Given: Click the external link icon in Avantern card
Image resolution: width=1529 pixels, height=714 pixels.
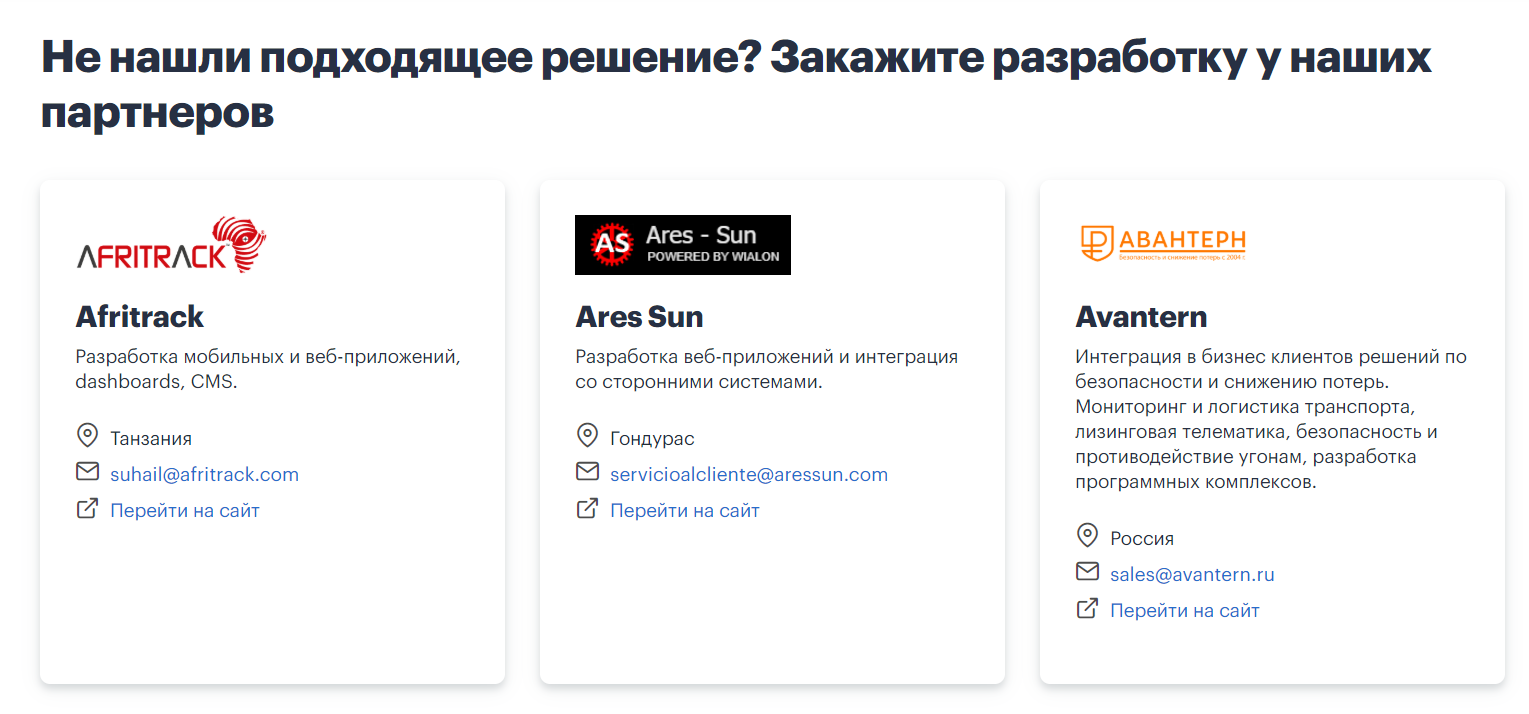Looking at the screenshot, I should click(1087, 609).
